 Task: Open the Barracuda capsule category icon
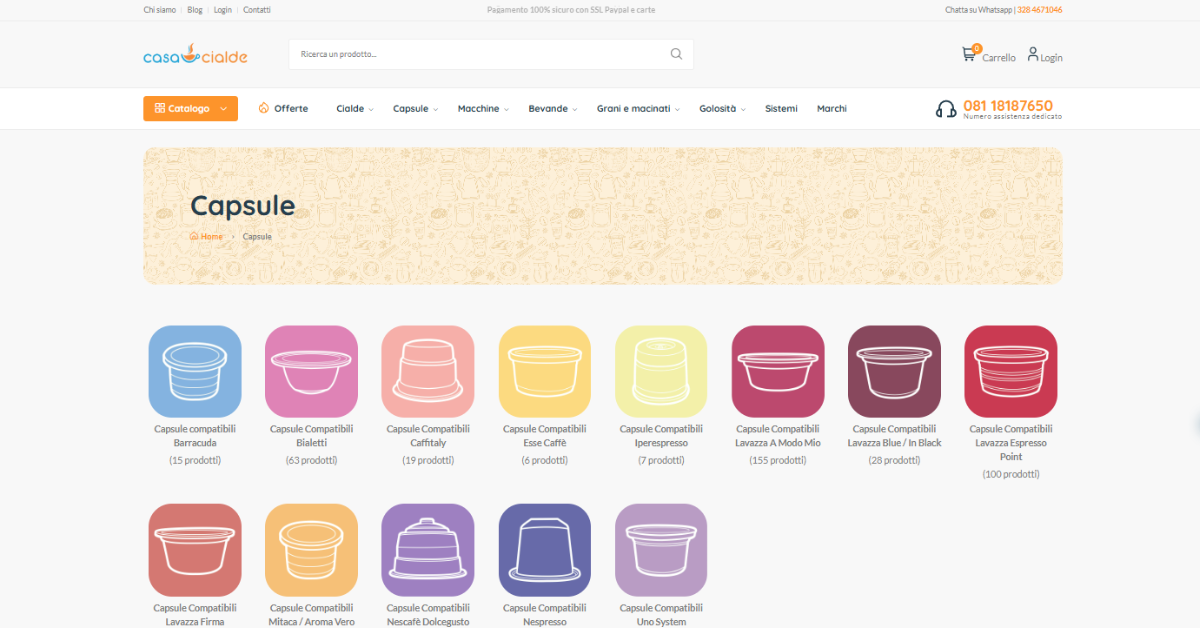(x=195, y=371)
